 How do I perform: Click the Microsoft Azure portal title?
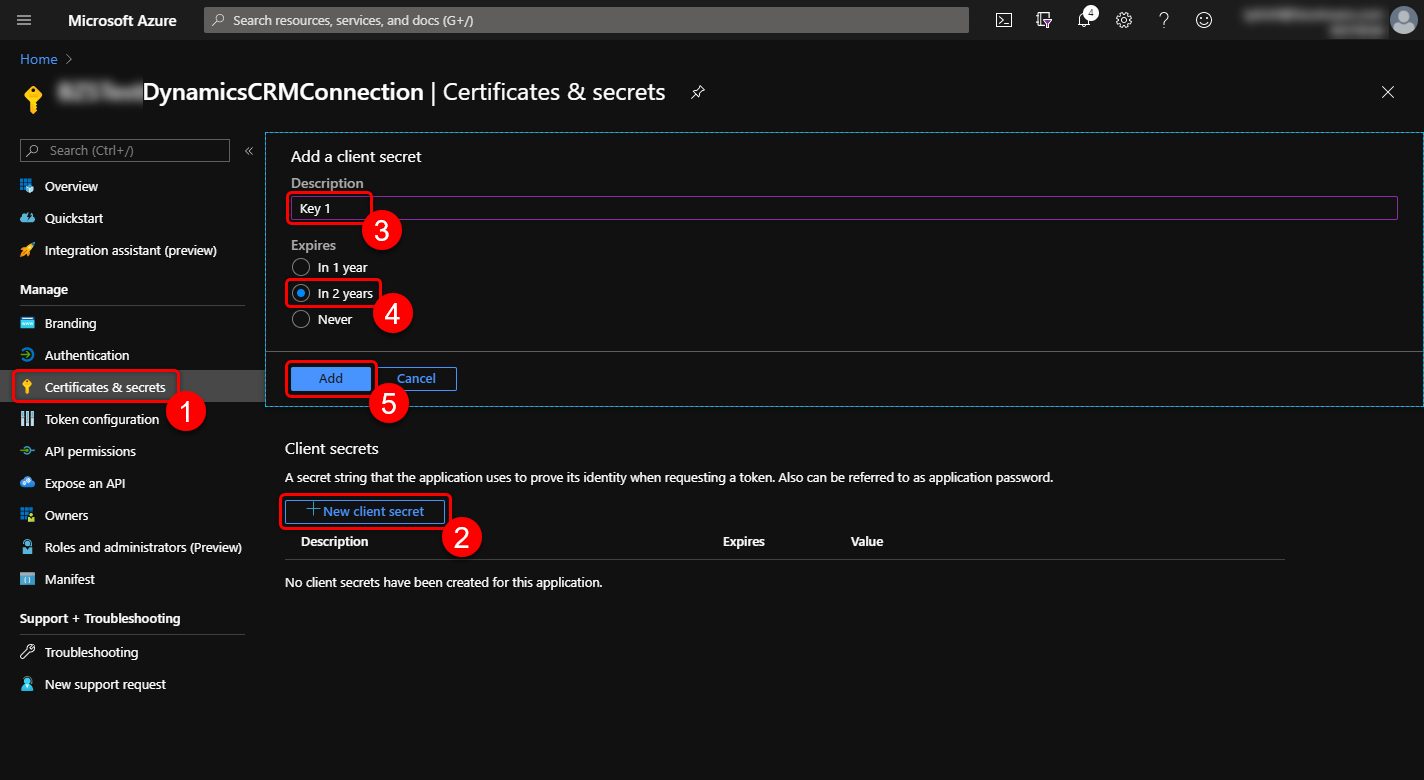(122, 20)
